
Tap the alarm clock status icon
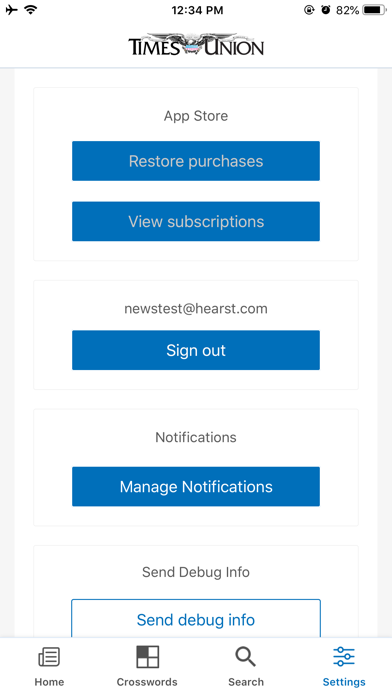[326, 10]
